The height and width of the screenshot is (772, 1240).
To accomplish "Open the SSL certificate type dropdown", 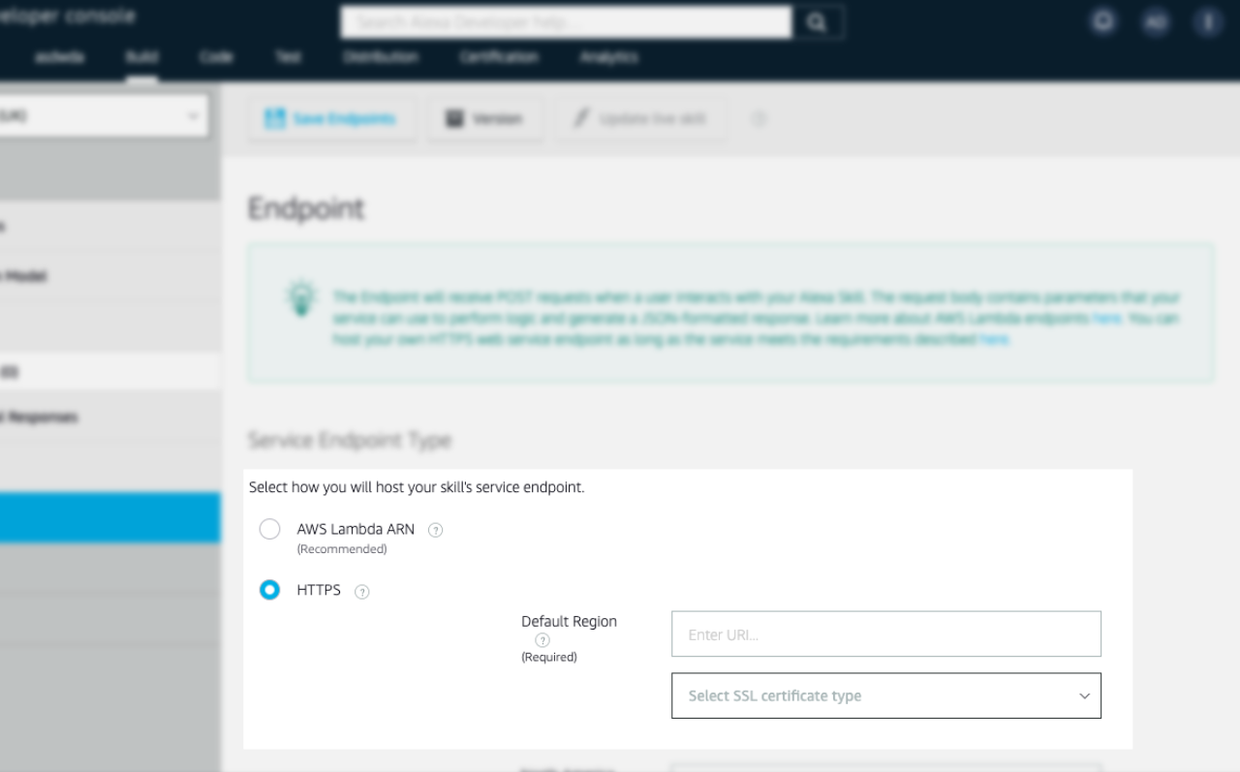I will click(x=886, y=695).
